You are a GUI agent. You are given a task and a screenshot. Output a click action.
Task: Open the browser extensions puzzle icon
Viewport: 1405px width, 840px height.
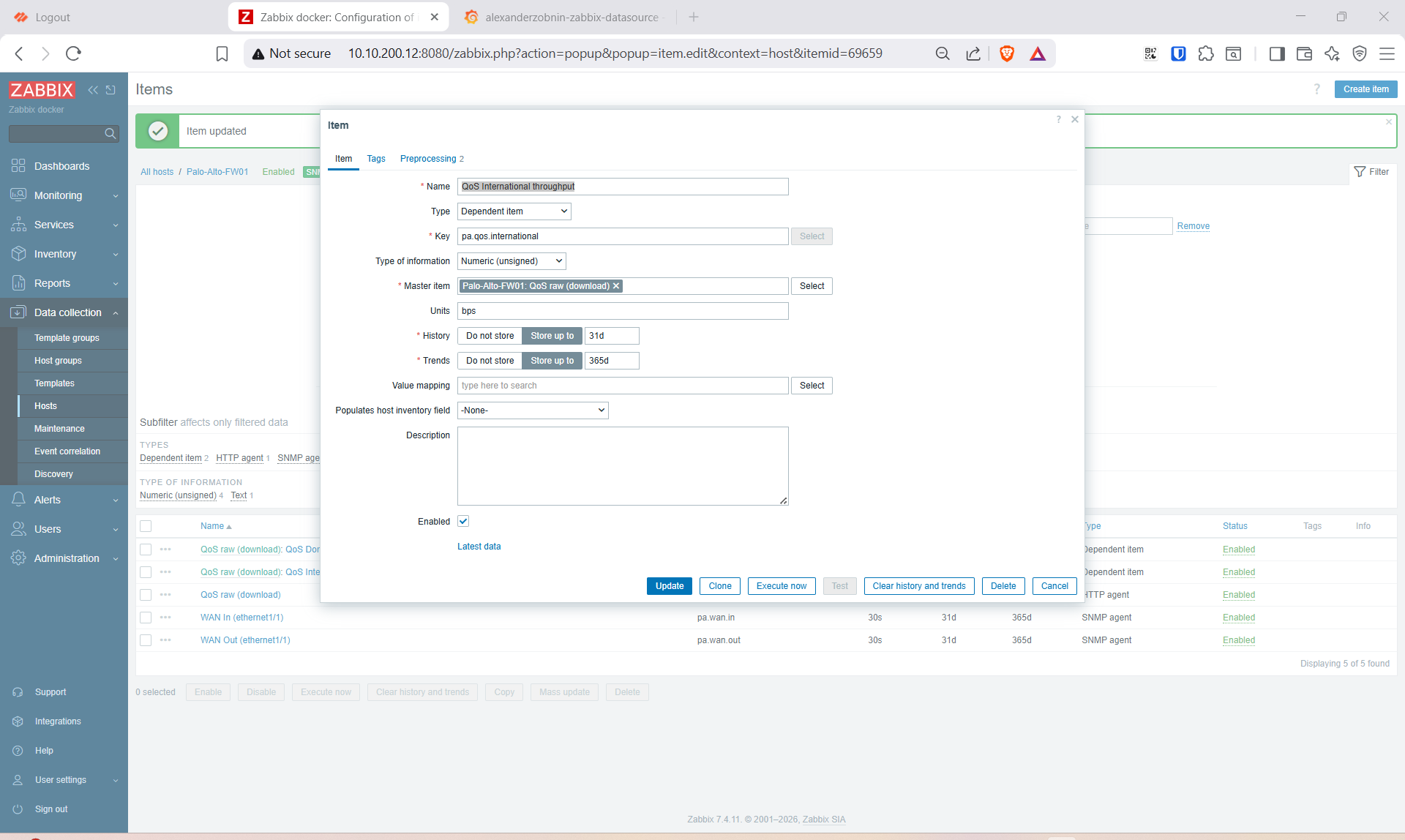click(1206, 53)
